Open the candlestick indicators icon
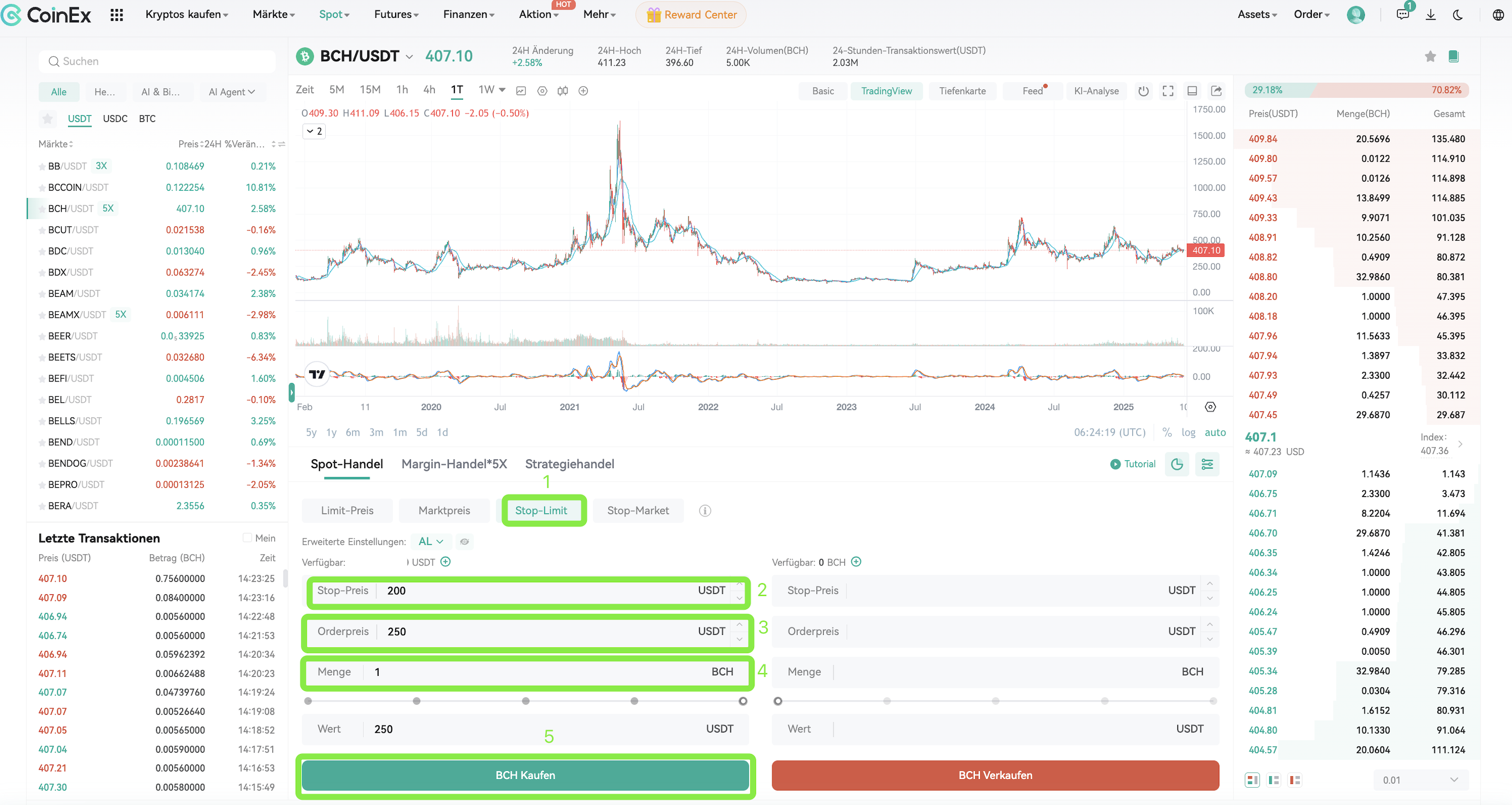Screen dimensions: 1512x805 coord(562,90)
